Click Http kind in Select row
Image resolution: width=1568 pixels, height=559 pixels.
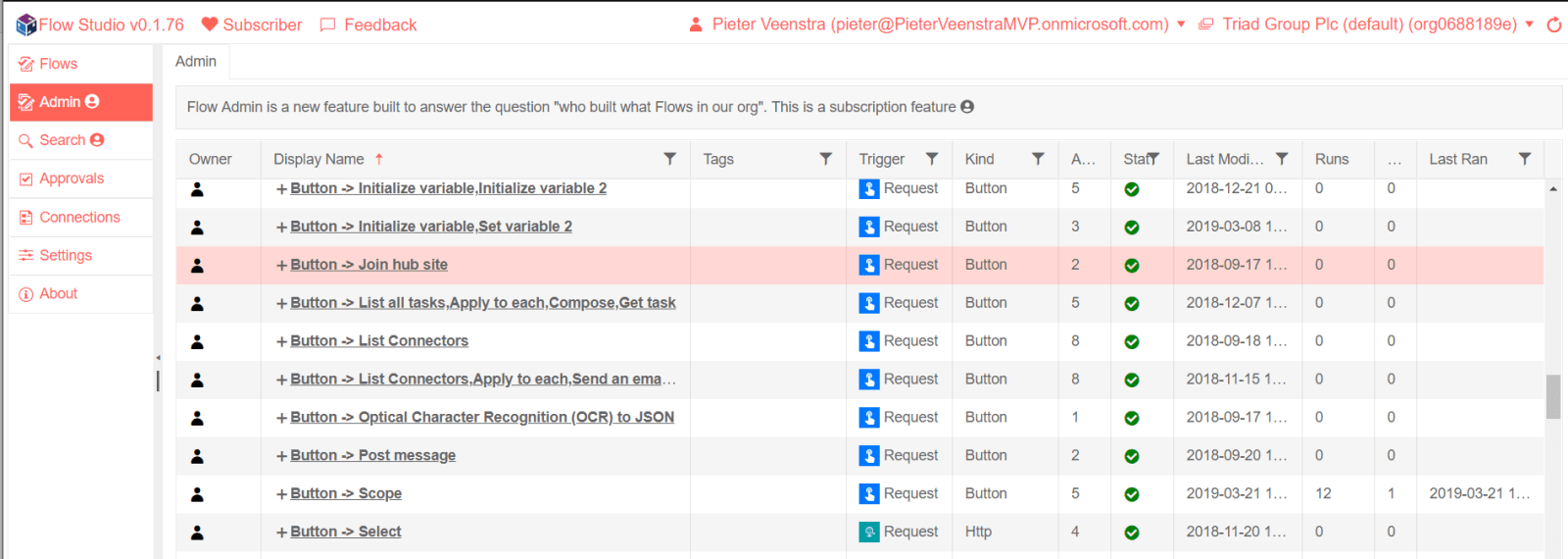(x=978, y=532)
